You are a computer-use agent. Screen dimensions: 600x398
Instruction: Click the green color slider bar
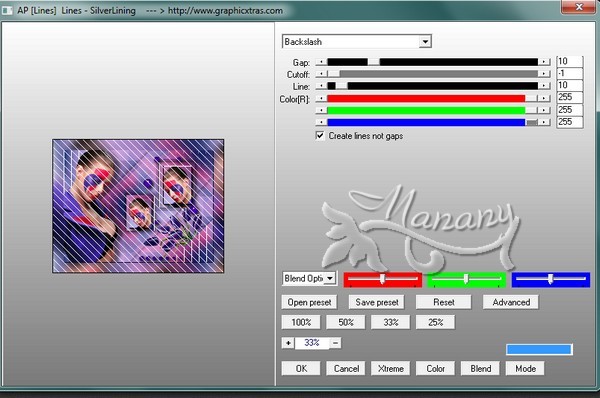[432, 111]
